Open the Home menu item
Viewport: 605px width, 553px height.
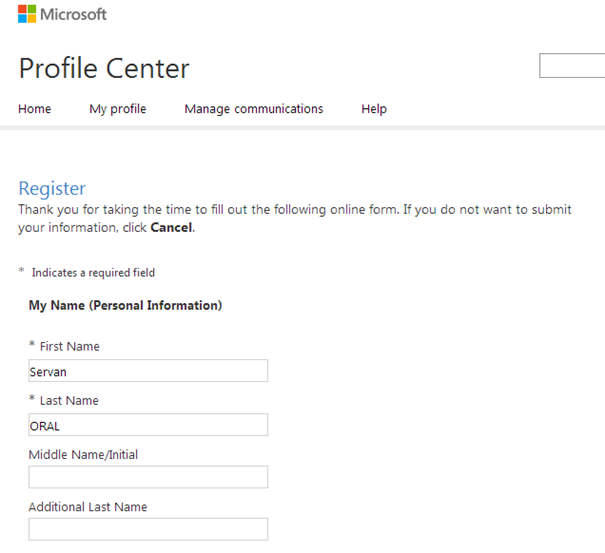coord(35,109)
